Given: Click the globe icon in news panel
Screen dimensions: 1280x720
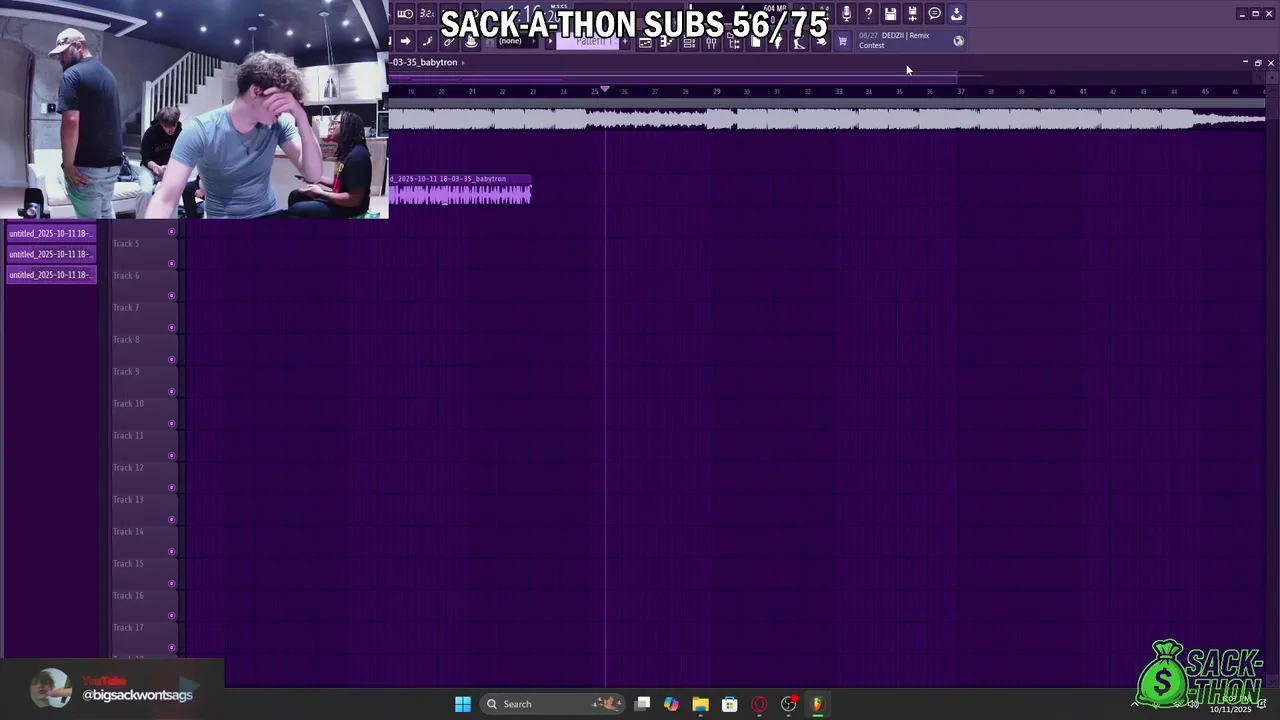Looking at the screenshot, I should click(x=958, y=41).
